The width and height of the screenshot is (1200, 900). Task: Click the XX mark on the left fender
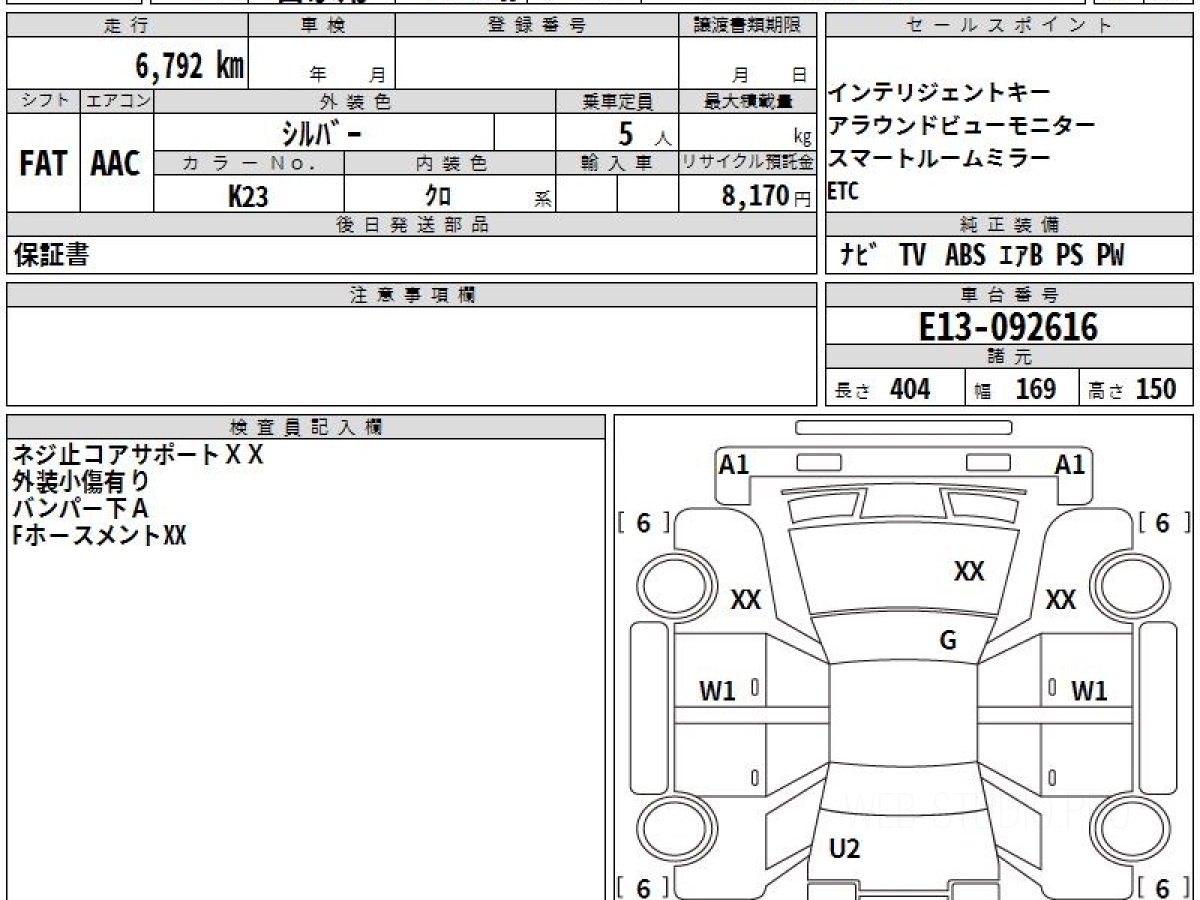click(x=746, y=600)
